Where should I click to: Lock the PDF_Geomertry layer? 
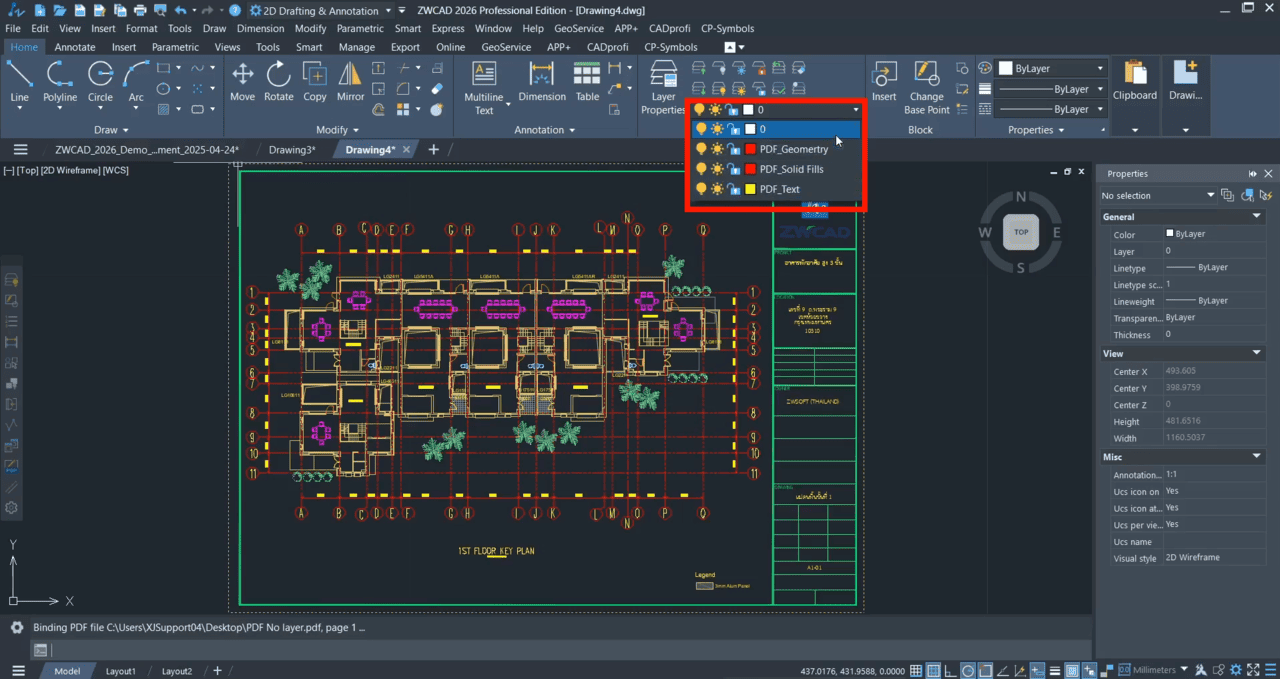[x=736, y=149]
